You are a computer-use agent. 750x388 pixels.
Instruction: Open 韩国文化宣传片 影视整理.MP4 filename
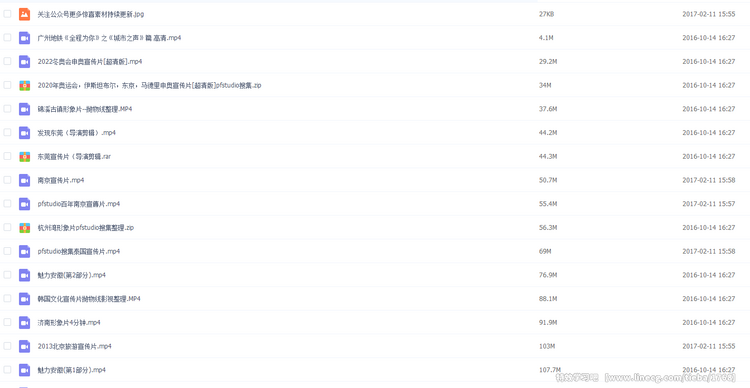coord(89,299)
